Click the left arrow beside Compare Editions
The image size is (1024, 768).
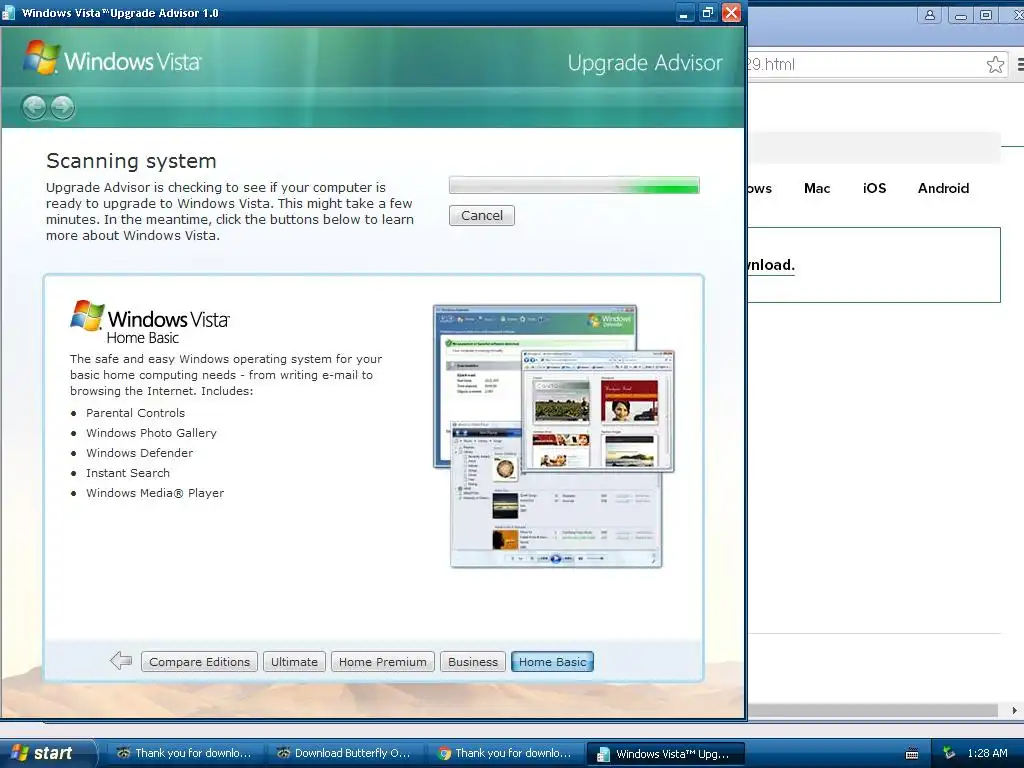[121, 660]
